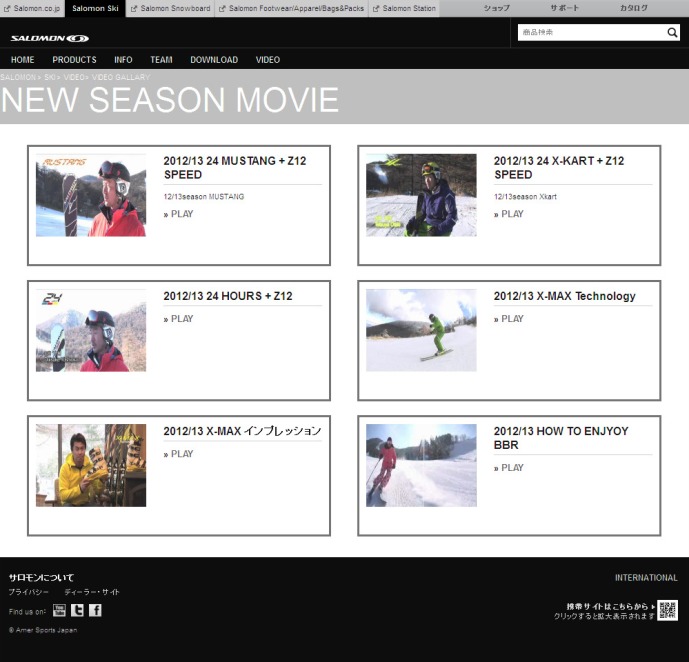The image size is (689, 662).
Task: Click the search magnifier icon
Action: click(x=672, y=33)
